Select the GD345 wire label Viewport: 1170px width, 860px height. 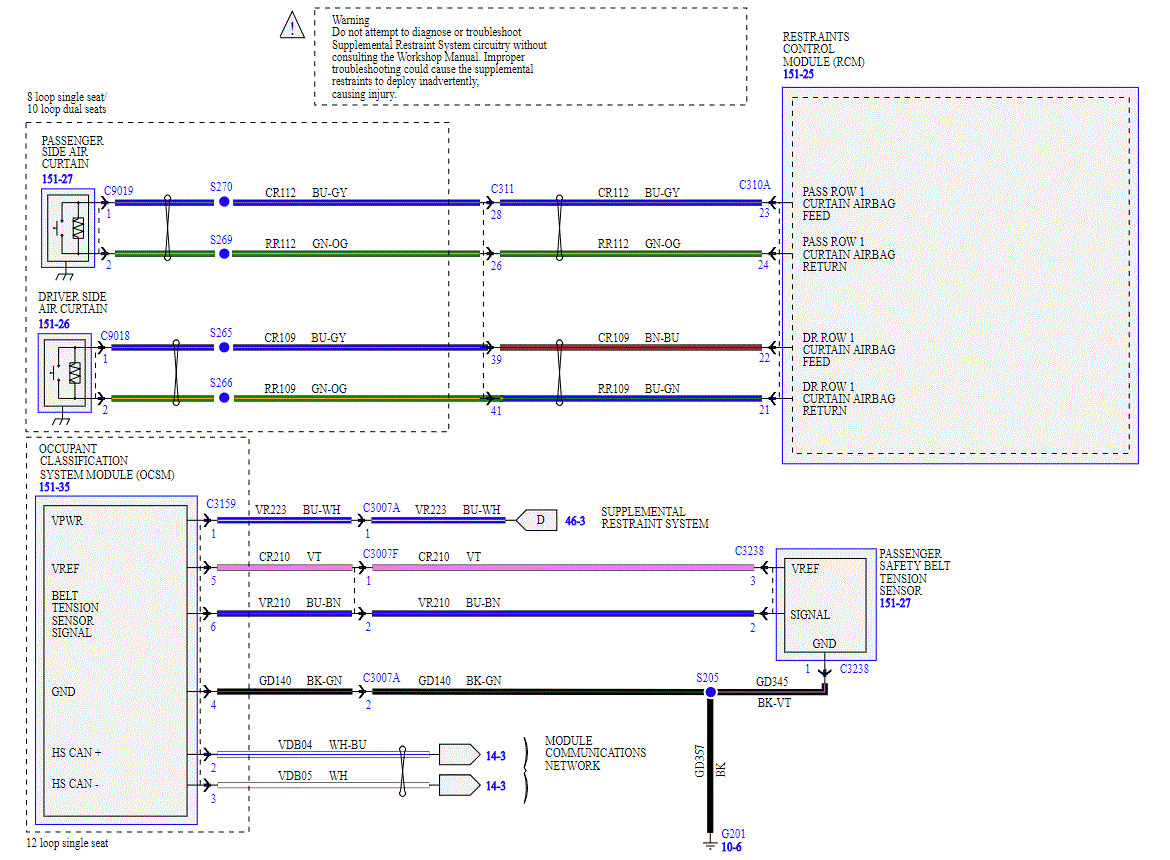click(772, 682)
